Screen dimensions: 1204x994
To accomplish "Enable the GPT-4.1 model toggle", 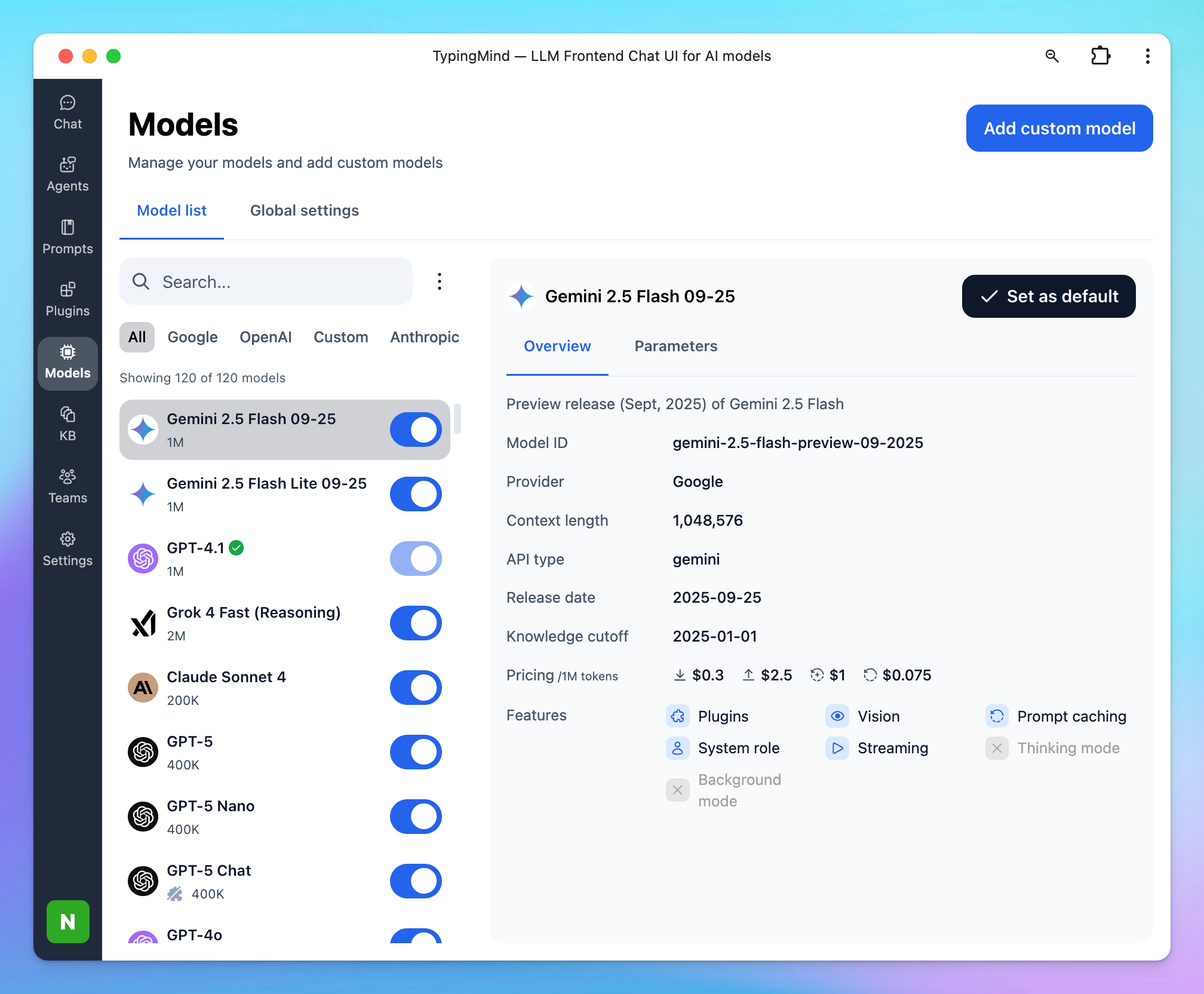I will point(416,559).
